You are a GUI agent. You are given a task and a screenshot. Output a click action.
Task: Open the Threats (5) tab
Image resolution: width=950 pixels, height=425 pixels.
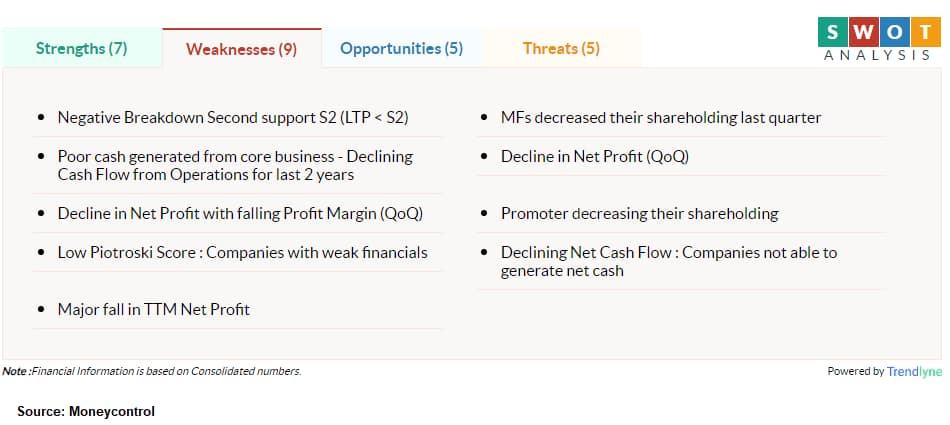tap(561, 49)
